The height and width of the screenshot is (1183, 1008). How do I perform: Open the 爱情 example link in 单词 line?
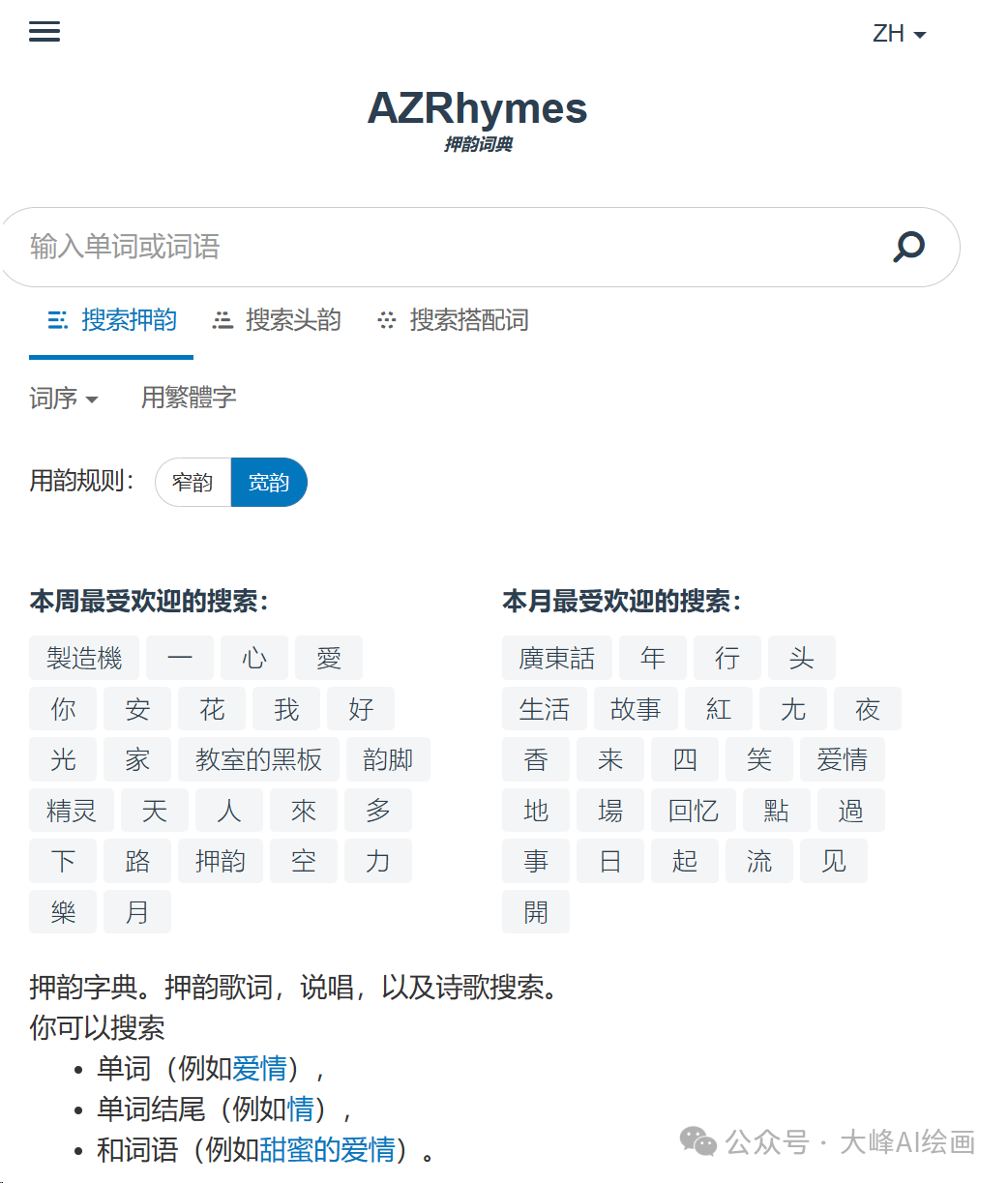click(x=259, y=1069)
